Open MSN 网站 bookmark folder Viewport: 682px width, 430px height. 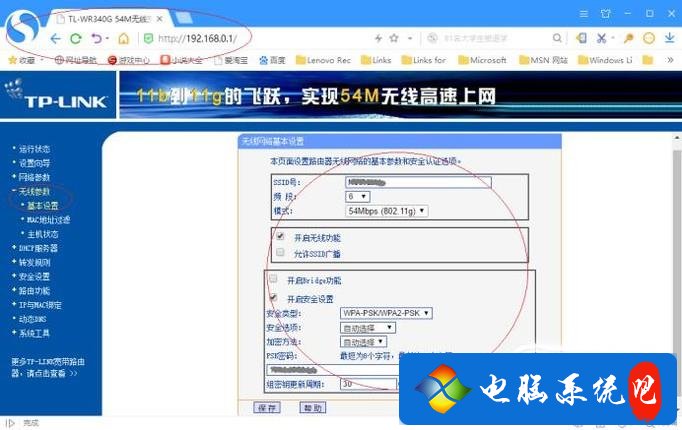(x=544, y=60)
